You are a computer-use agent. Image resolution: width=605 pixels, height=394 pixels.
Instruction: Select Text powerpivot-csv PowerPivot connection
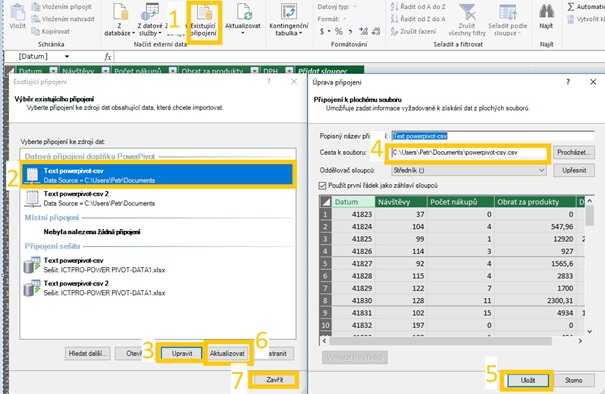[158, 175]
